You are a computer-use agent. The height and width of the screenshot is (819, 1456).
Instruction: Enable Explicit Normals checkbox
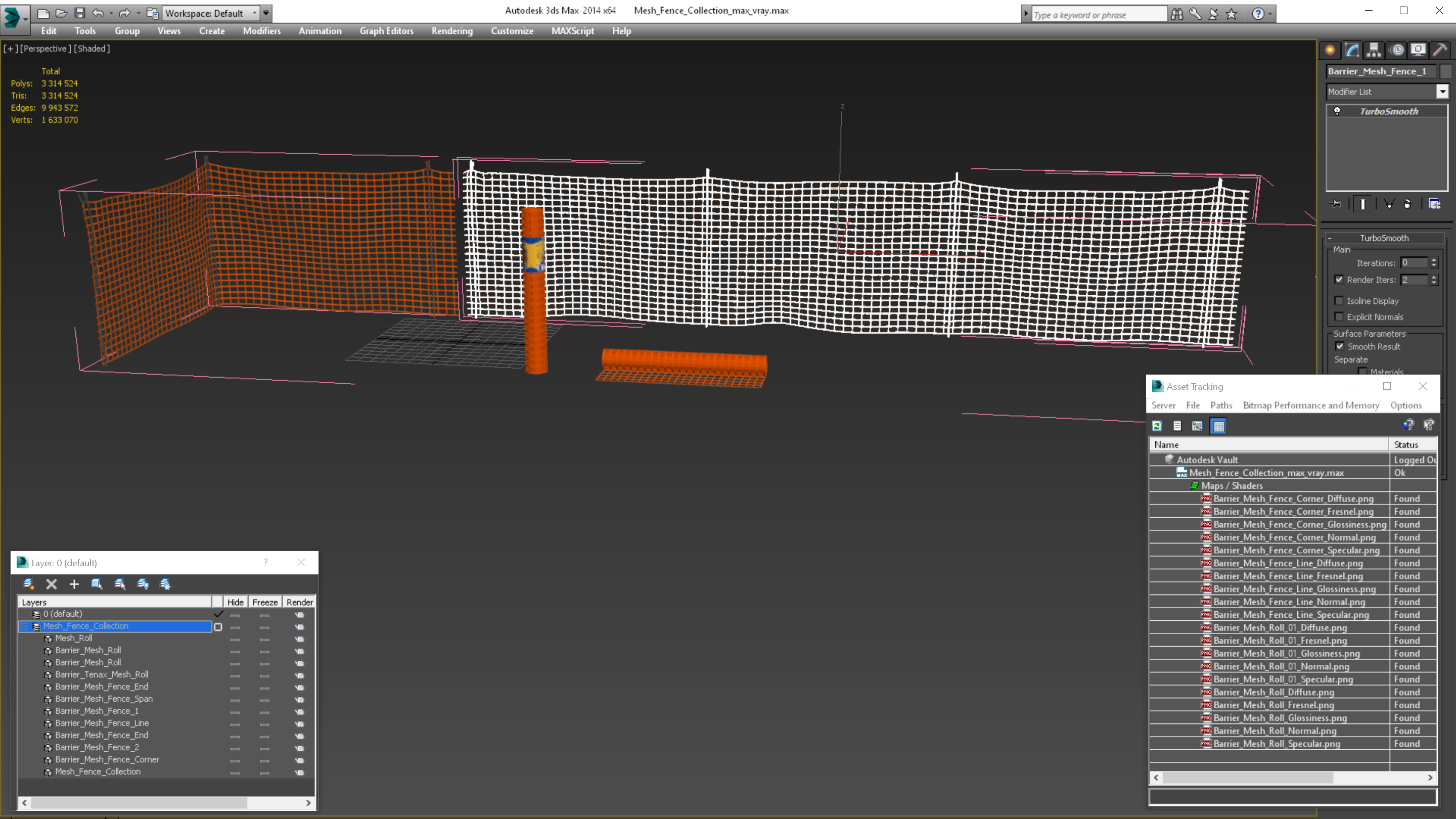pos(1338,316)
